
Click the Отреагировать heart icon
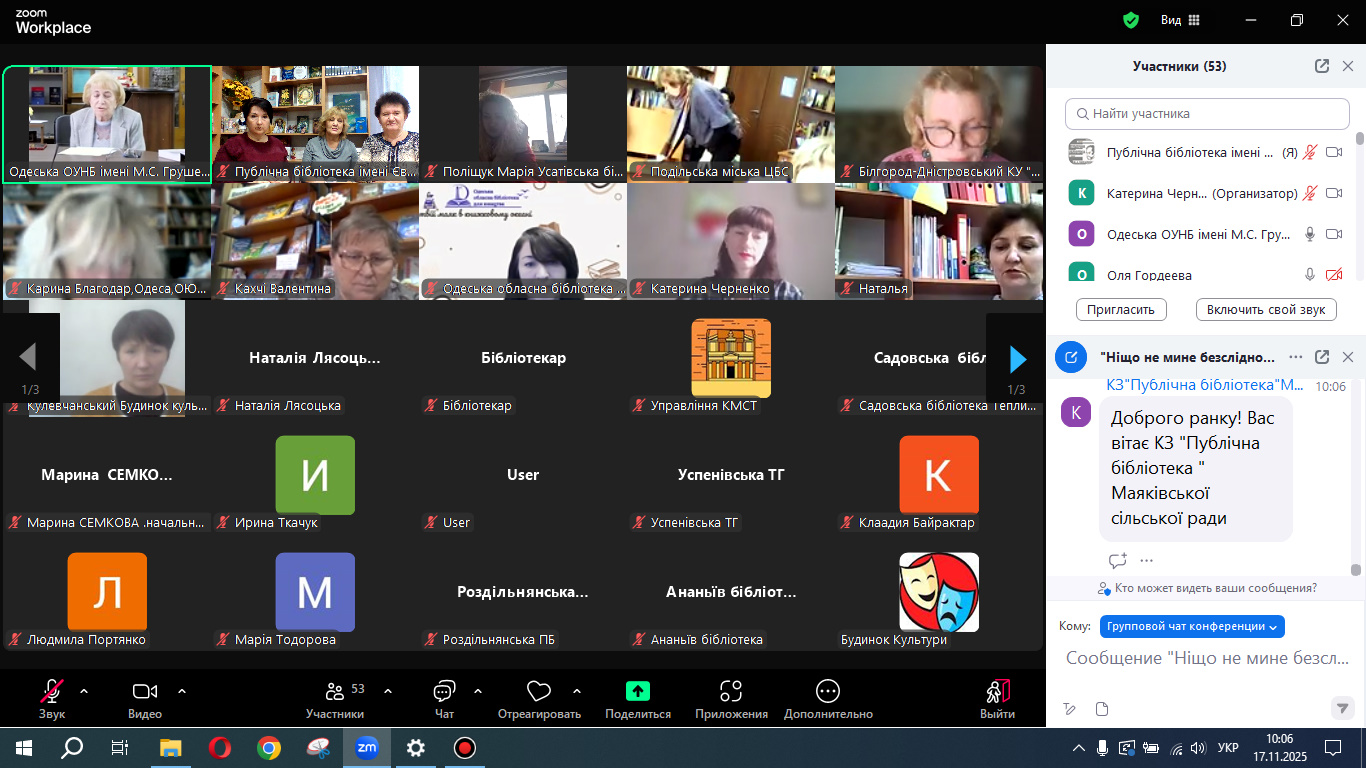[x=539, y=692]
